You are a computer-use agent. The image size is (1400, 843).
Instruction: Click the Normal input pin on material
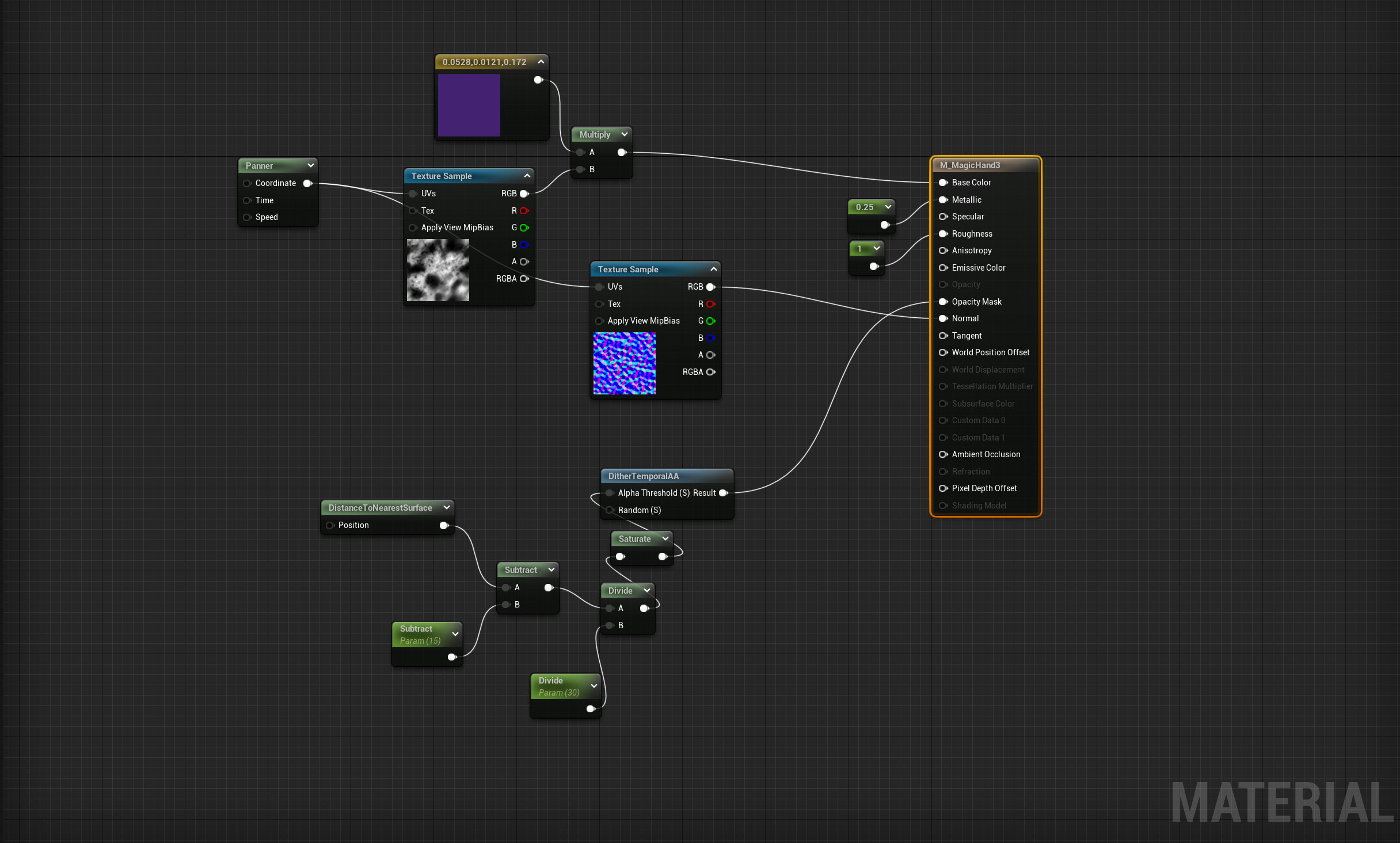click(943, 318)
